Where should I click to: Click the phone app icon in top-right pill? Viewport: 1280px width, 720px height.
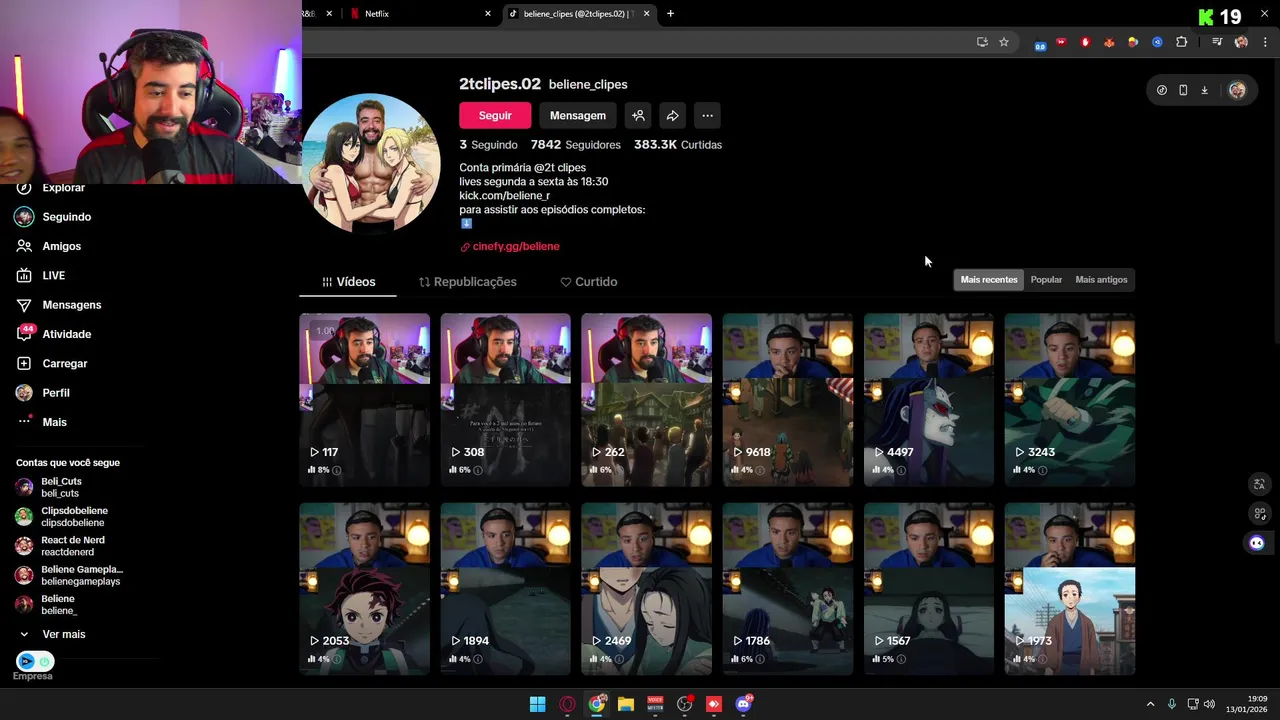tap(1183, 90)
